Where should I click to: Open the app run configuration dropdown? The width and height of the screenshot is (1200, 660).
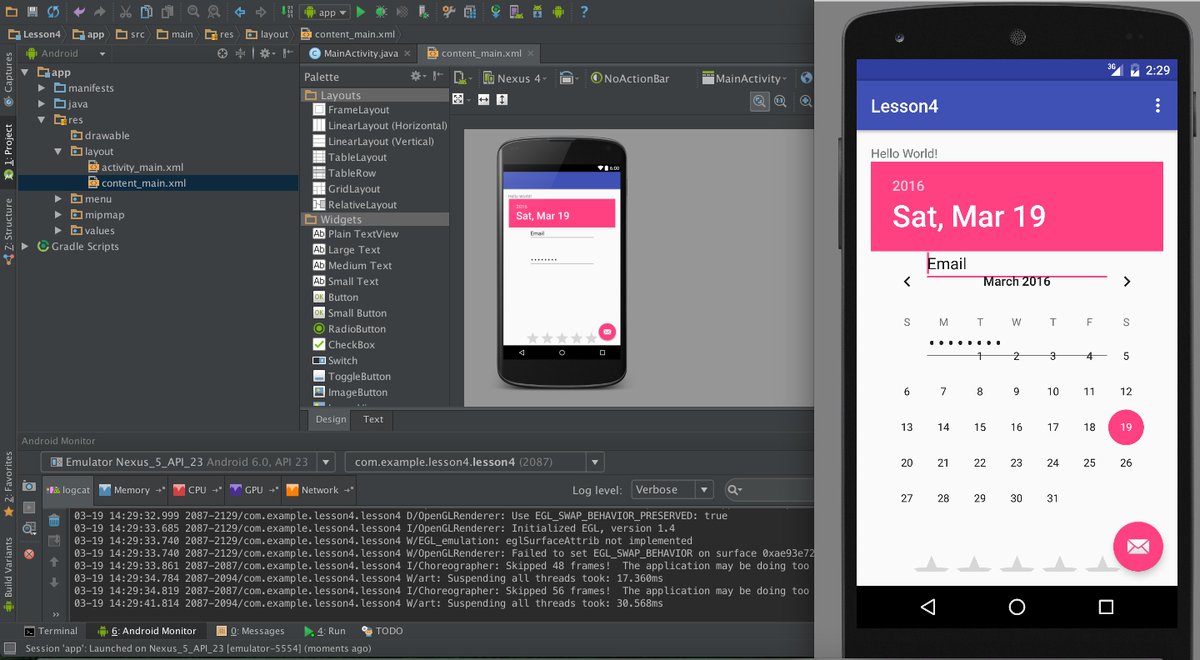point(324,12)
